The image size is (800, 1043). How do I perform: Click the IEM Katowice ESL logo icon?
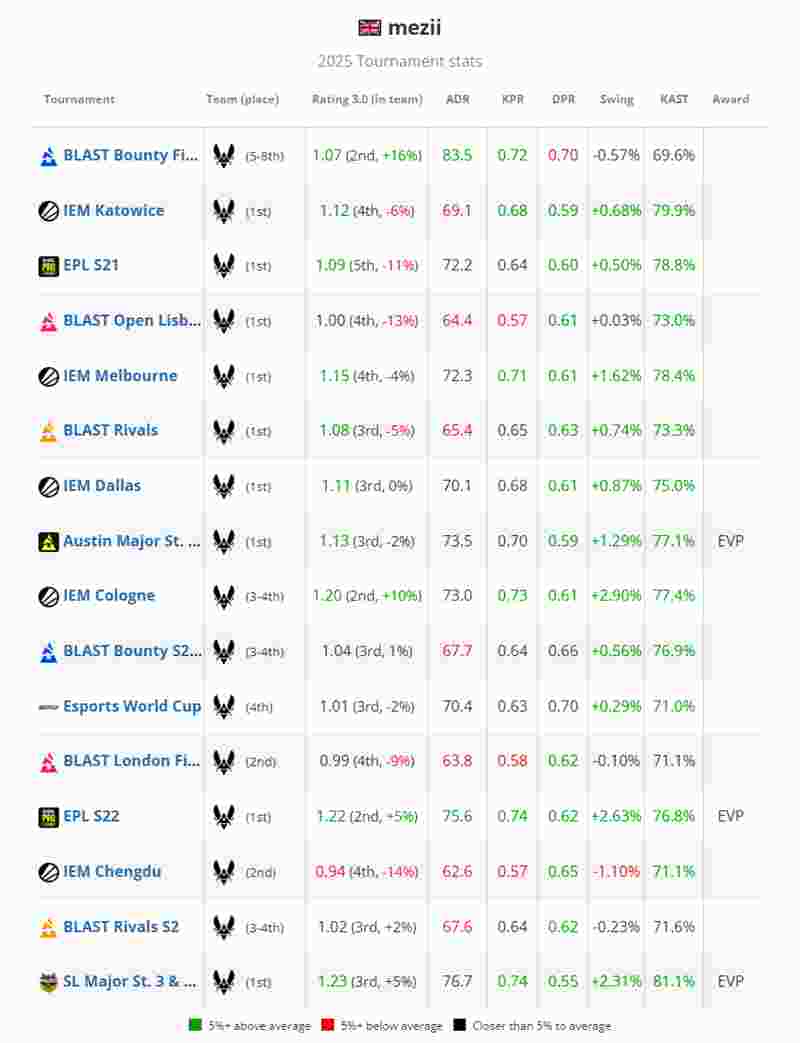(48, 211)
